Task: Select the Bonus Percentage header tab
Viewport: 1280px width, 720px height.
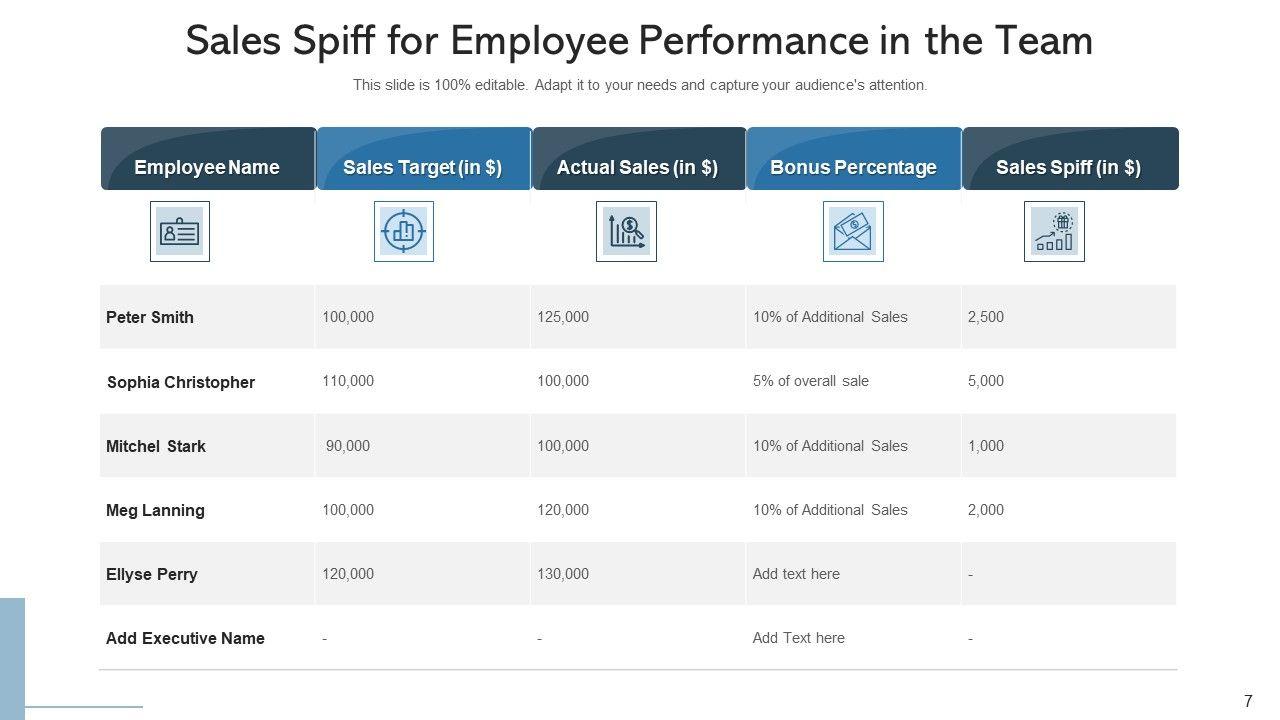Action: (x=854, y=167)
